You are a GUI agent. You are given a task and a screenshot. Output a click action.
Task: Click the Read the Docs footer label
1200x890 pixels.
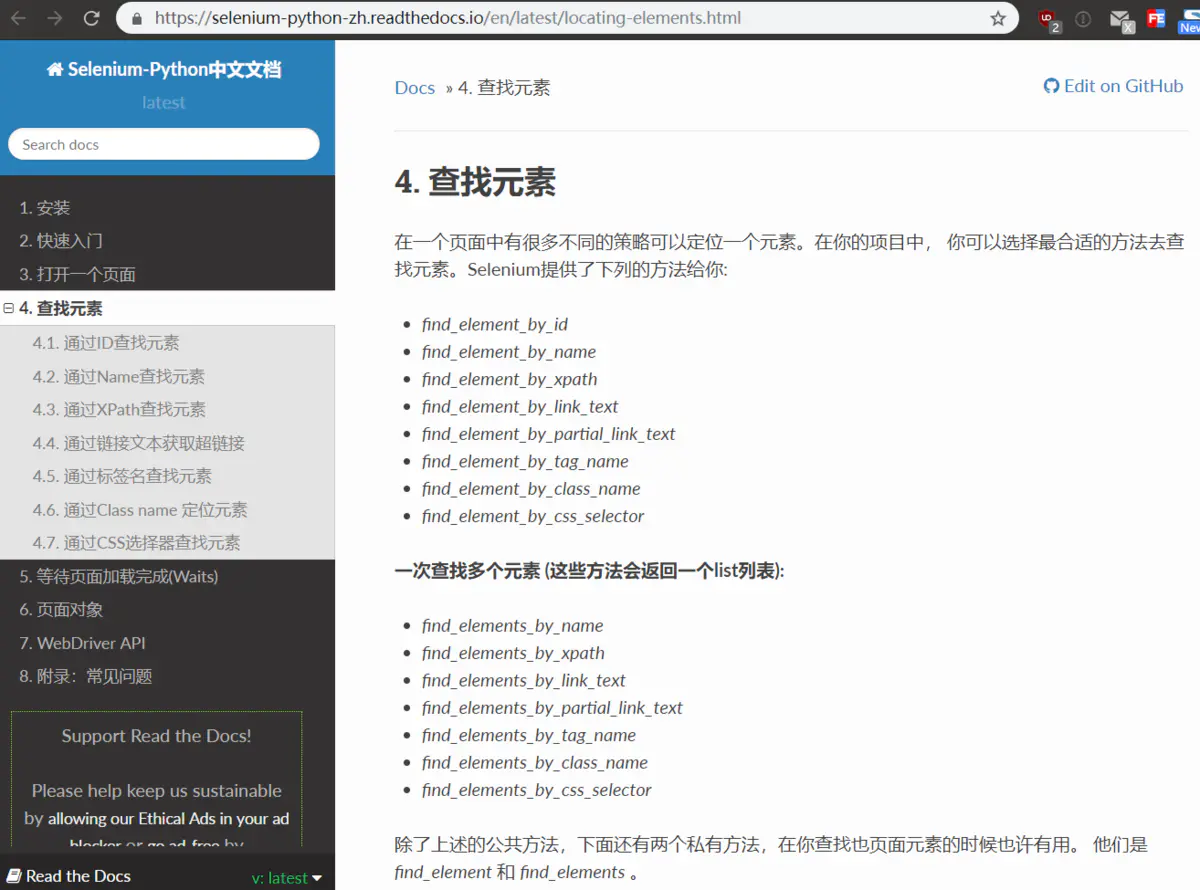tap(78, 877)
